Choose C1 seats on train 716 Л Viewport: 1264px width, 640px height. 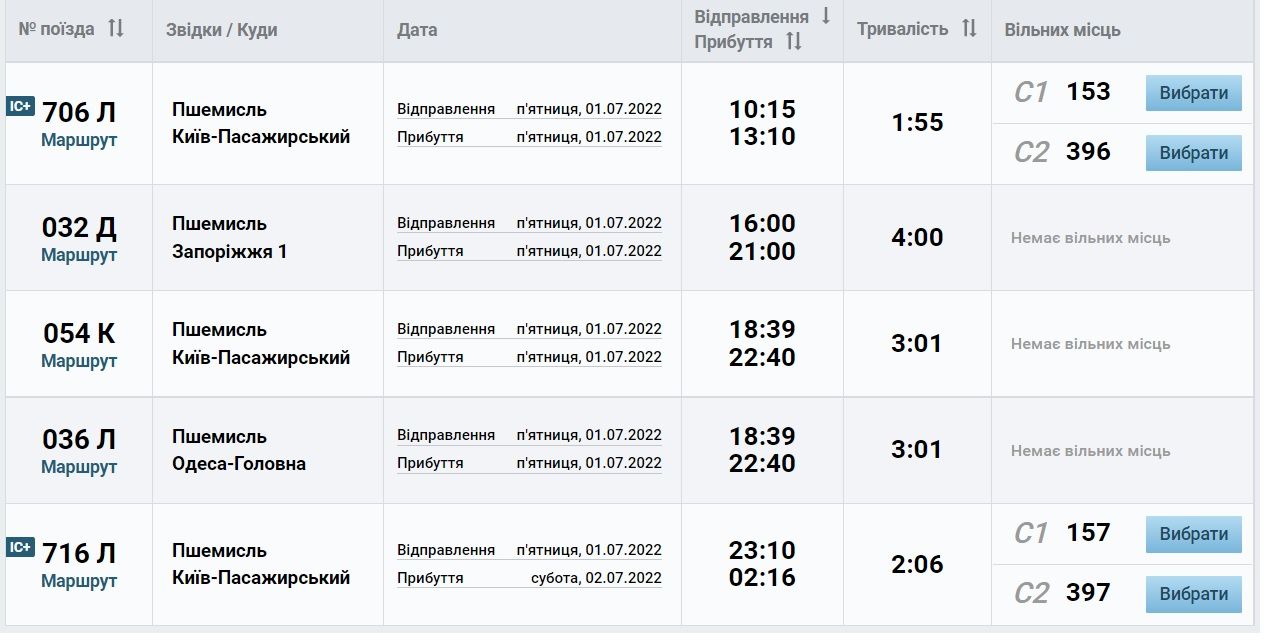(x=1193, y=534)
